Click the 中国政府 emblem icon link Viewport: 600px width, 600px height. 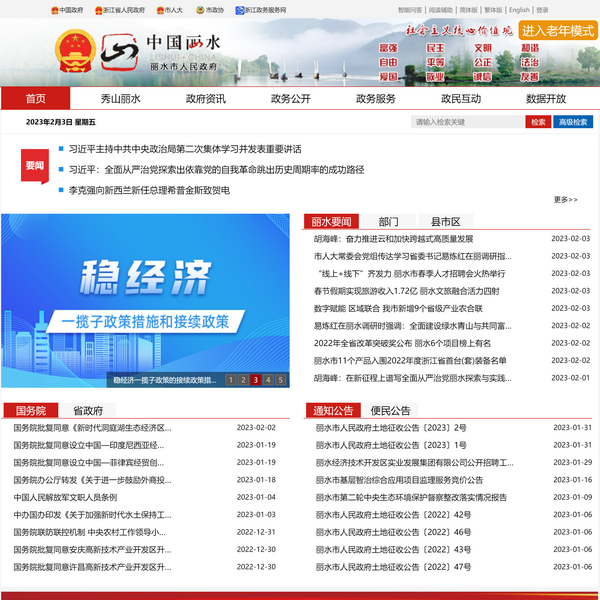[54, 9]
